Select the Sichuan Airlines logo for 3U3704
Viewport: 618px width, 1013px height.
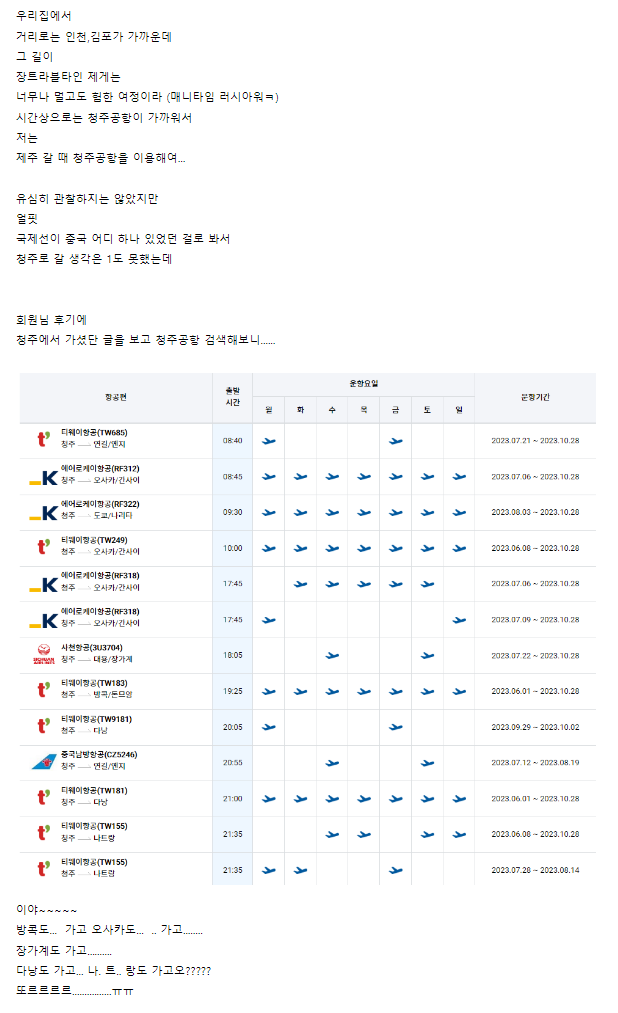(43, 655)
